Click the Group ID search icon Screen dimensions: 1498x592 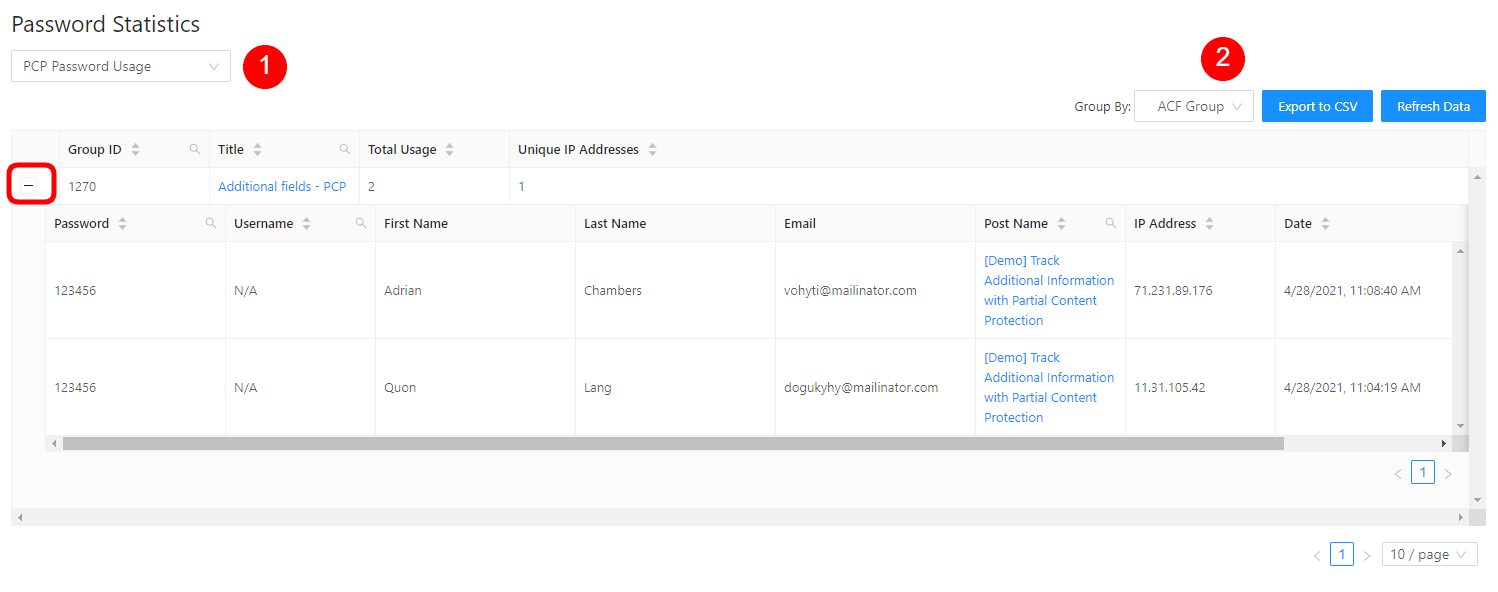(x=195, y=150)
